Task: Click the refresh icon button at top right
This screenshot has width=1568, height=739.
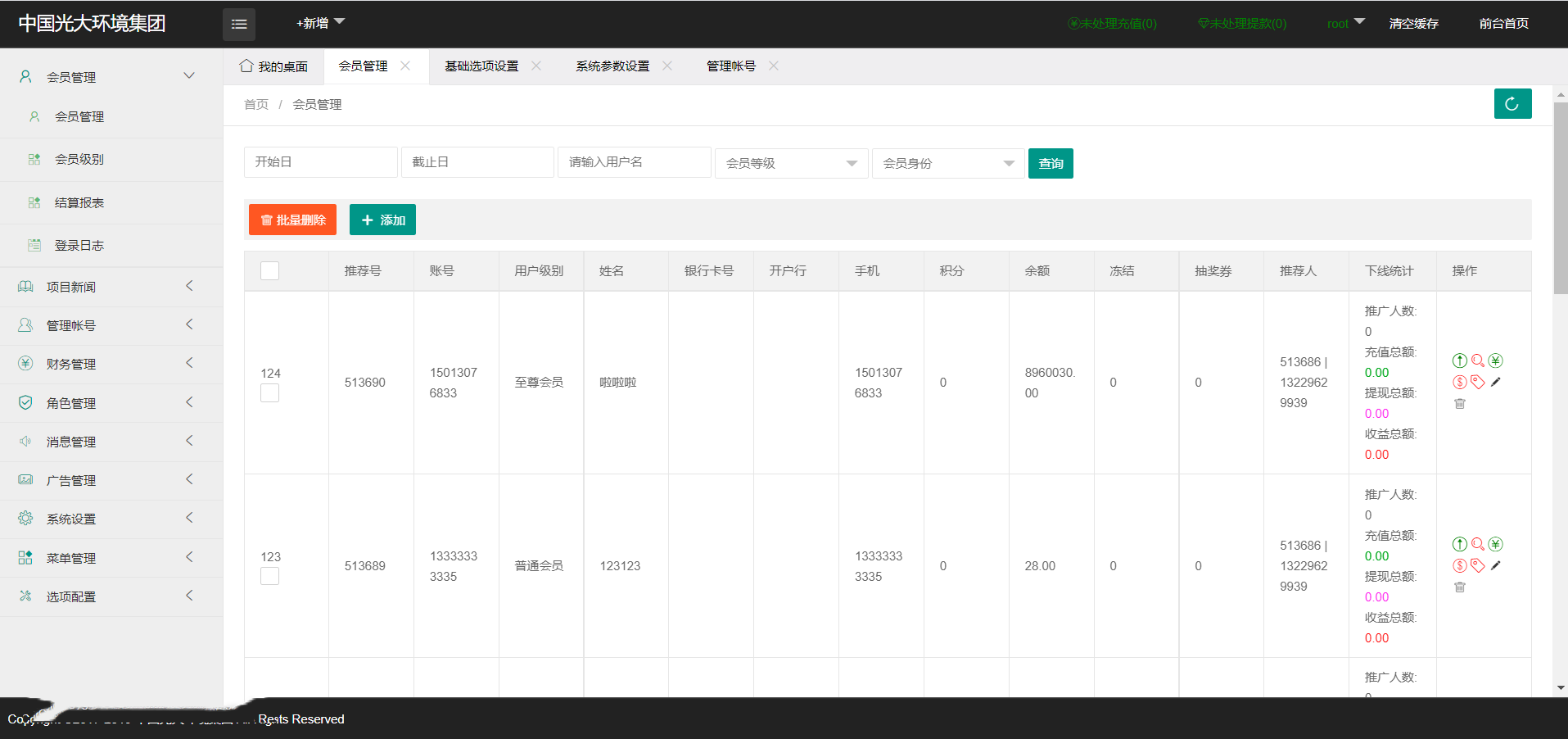Action: (1512, 104)
